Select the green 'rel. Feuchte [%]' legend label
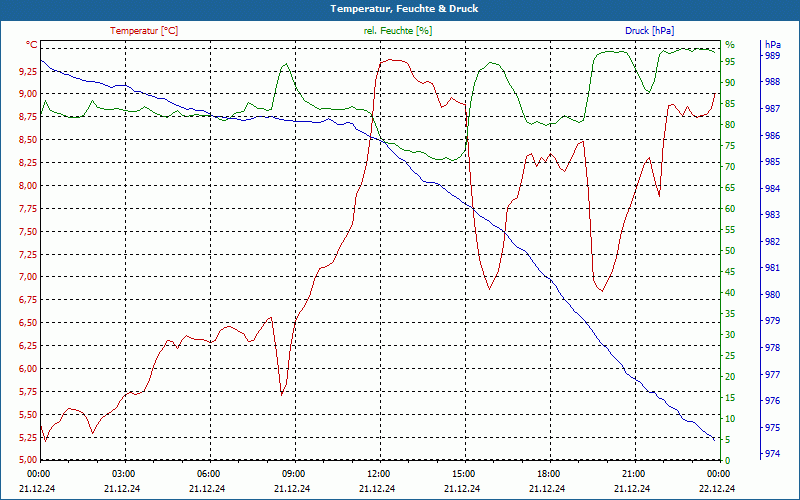Image resolution: width=800 pixels, height=500 pixels. pos(397,31)
